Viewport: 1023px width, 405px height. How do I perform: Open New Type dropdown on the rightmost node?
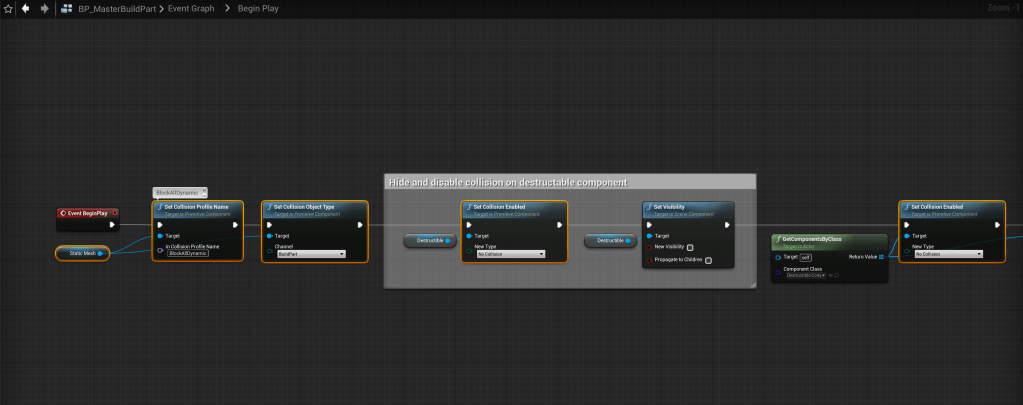click(x=948, y=254)
